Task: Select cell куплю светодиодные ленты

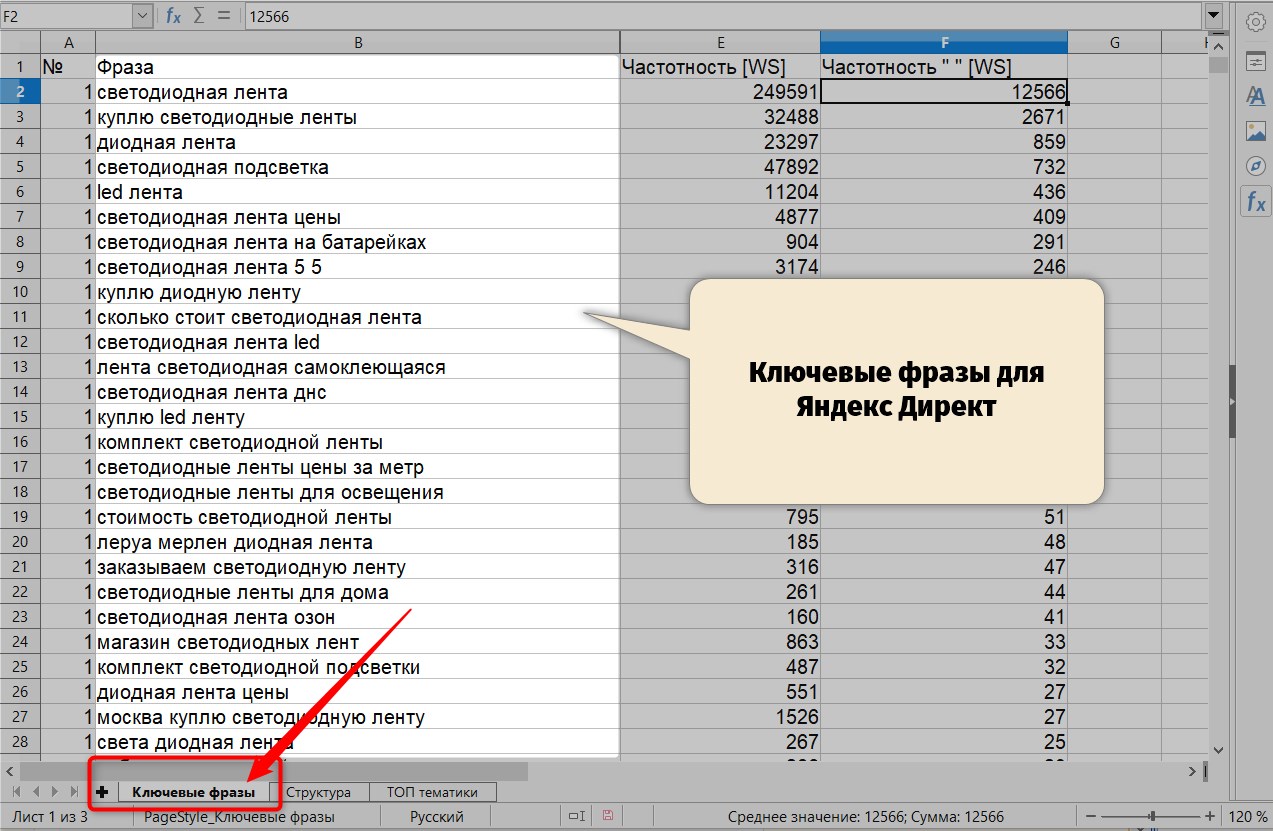Action: pos(358,117)
